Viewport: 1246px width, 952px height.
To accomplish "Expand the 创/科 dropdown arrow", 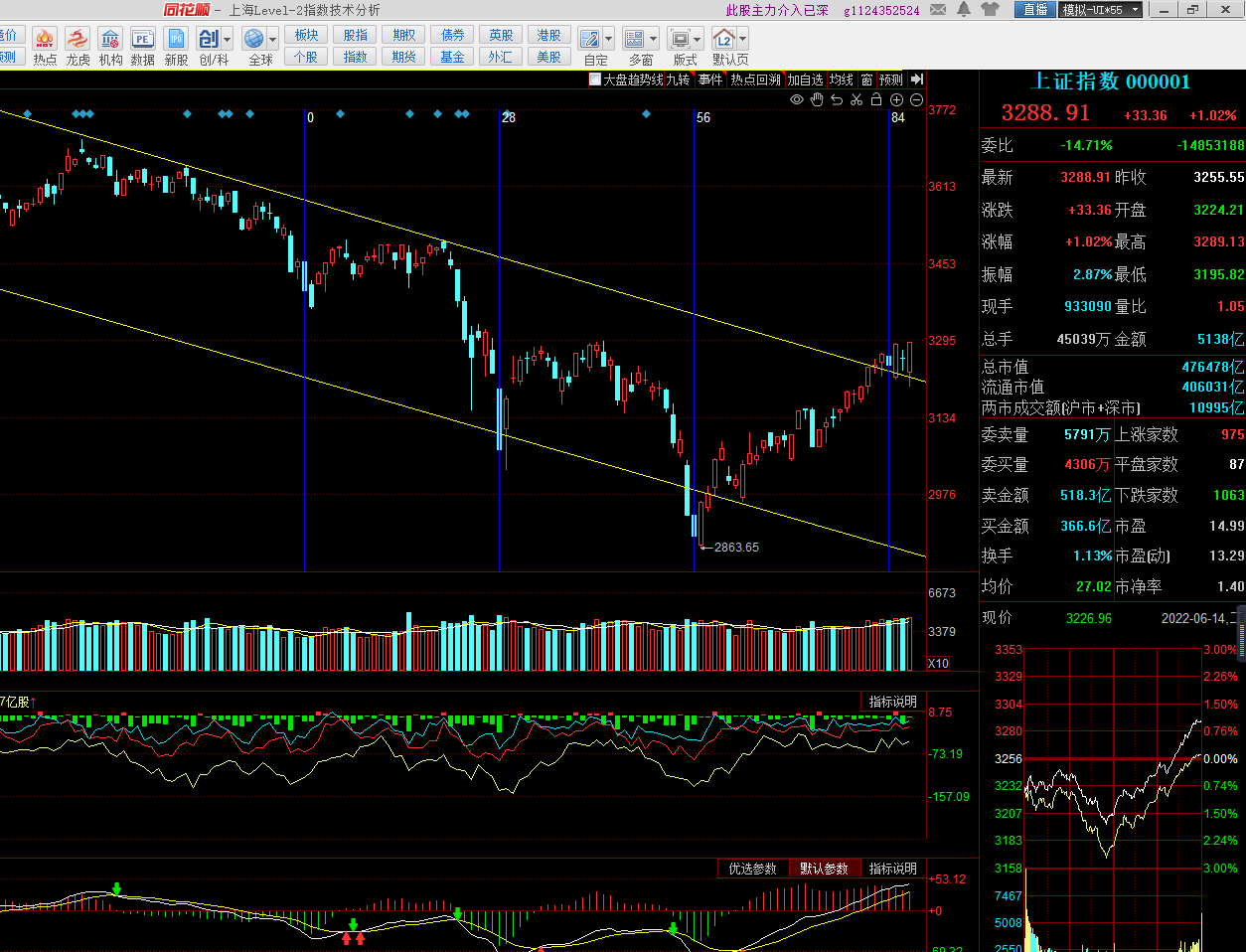I will coord(228,40).
